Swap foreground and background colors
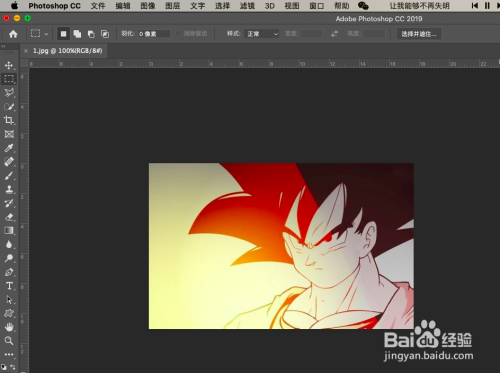Viewport: 500px width, 373px height. (13, 367)
